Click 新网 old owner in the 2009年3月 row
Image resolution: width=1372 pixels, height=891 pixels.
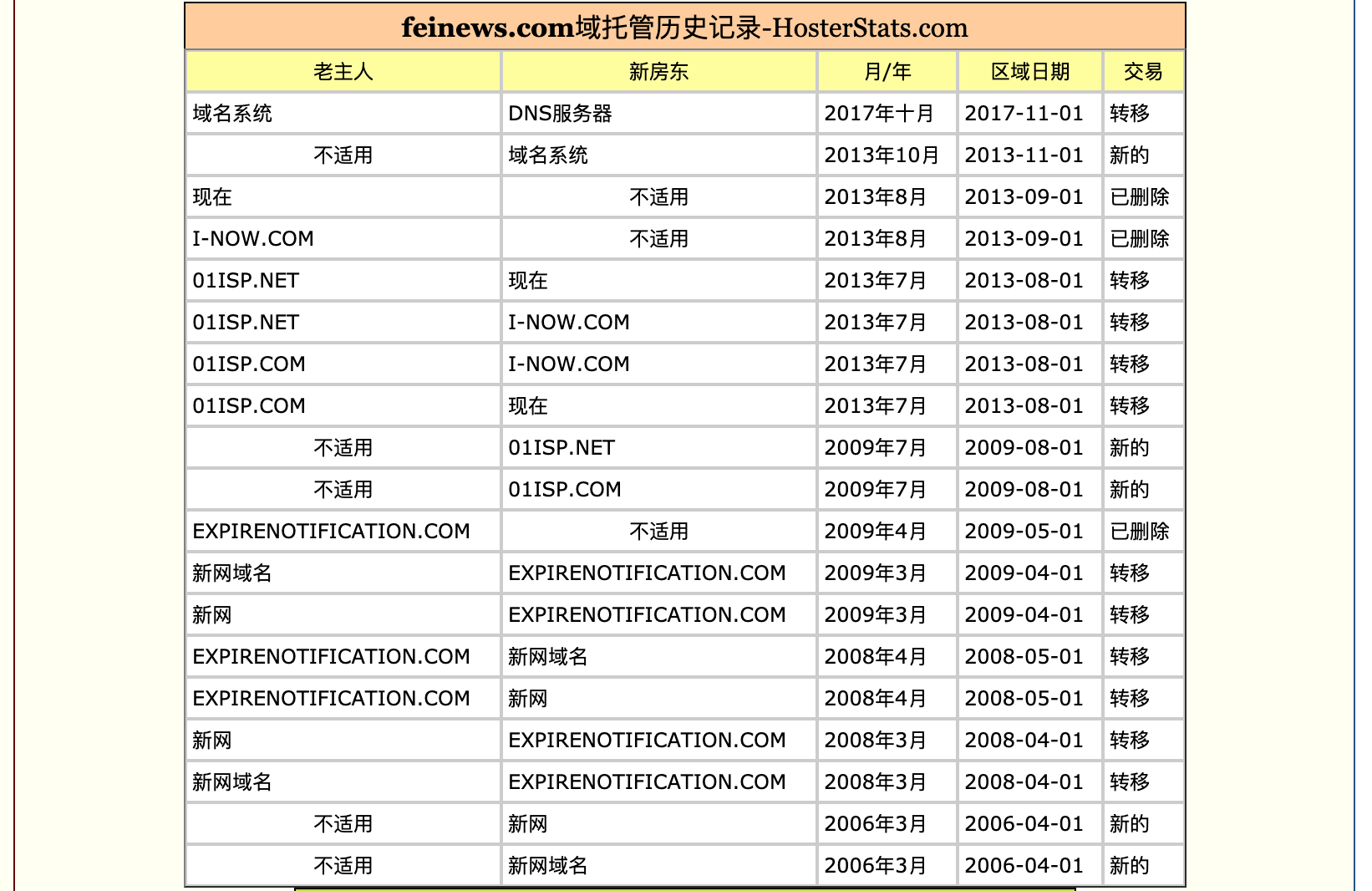pos(212,615)
